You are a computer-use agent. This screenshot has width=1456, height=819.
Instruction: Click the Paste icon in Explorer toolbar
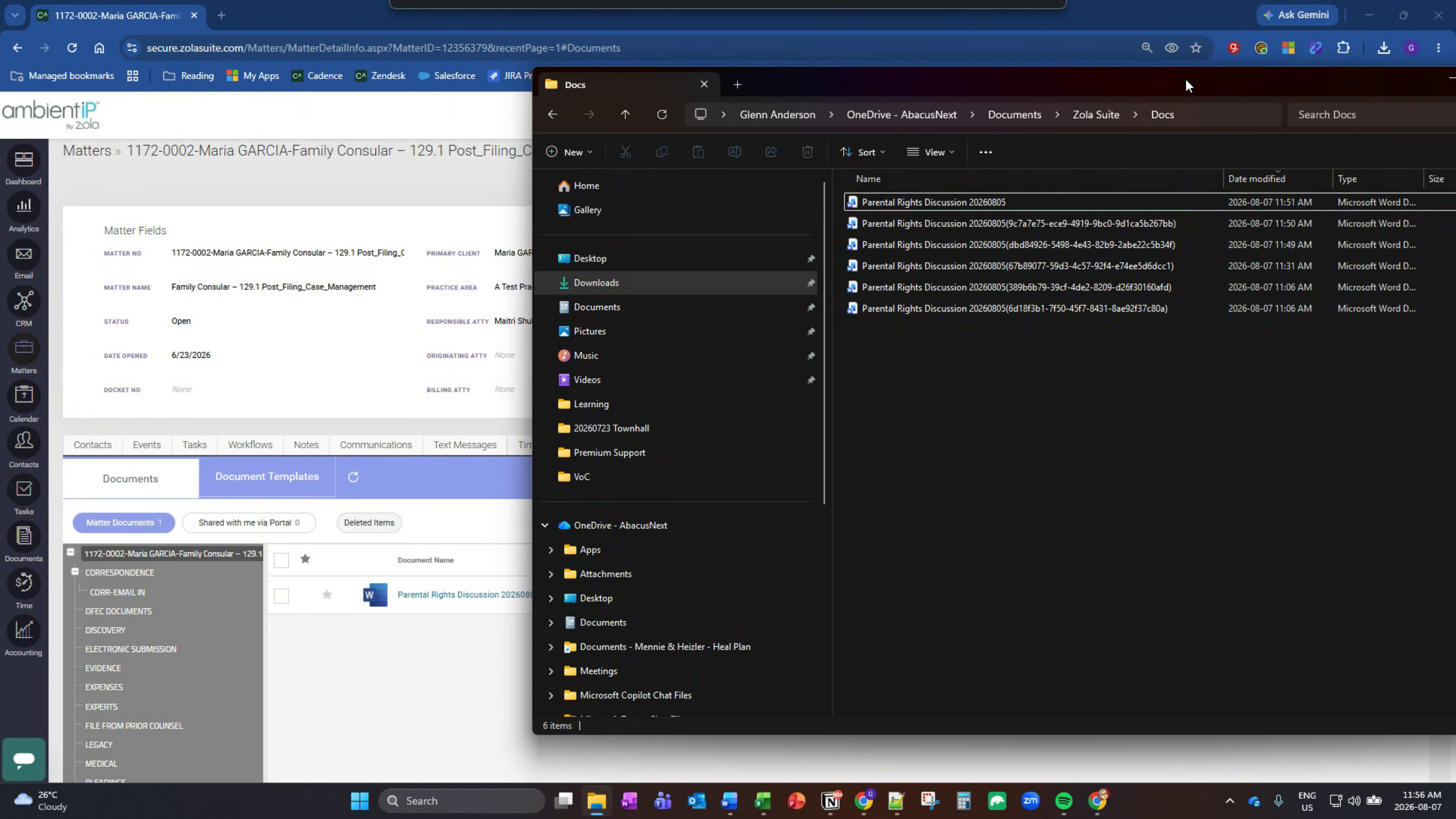pos(698,152)
